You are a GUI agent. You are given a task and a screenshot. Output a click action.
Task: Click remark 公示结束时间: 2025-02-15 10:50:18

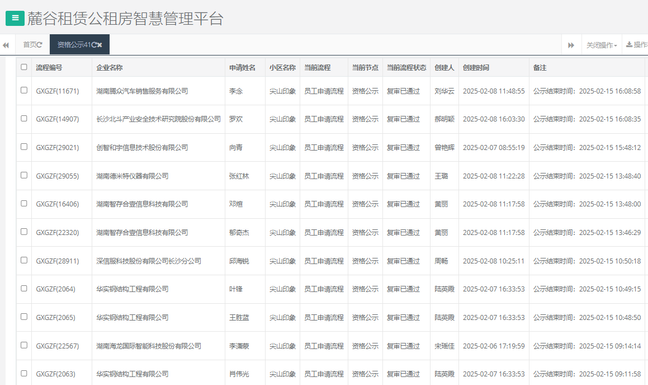[x=587, y=261]
